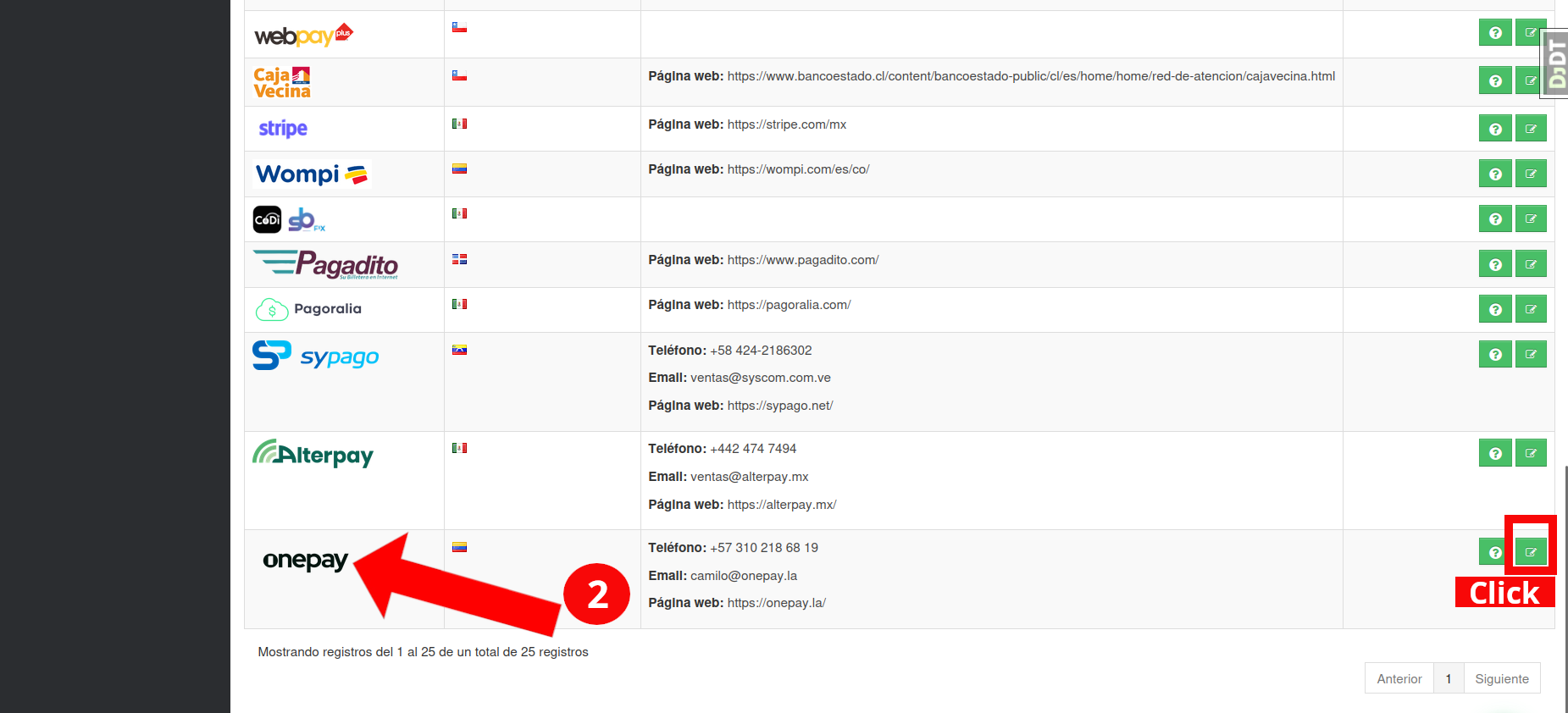Click the Pagoralia logo
The height and width of the screenshot is (713, 1568).
coord(308,309)
